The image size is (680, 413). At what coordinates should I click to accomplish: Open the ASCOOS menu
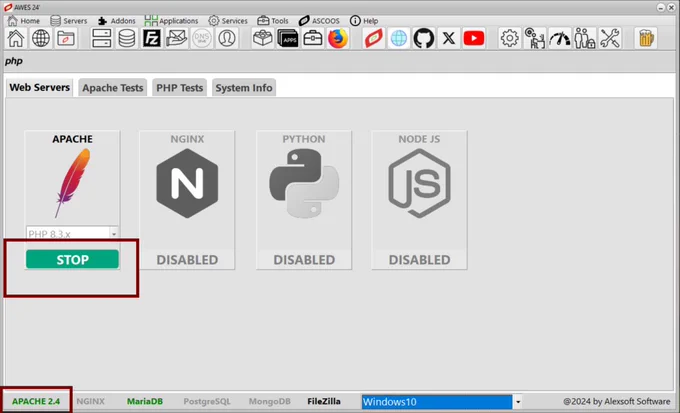point(320,20)
